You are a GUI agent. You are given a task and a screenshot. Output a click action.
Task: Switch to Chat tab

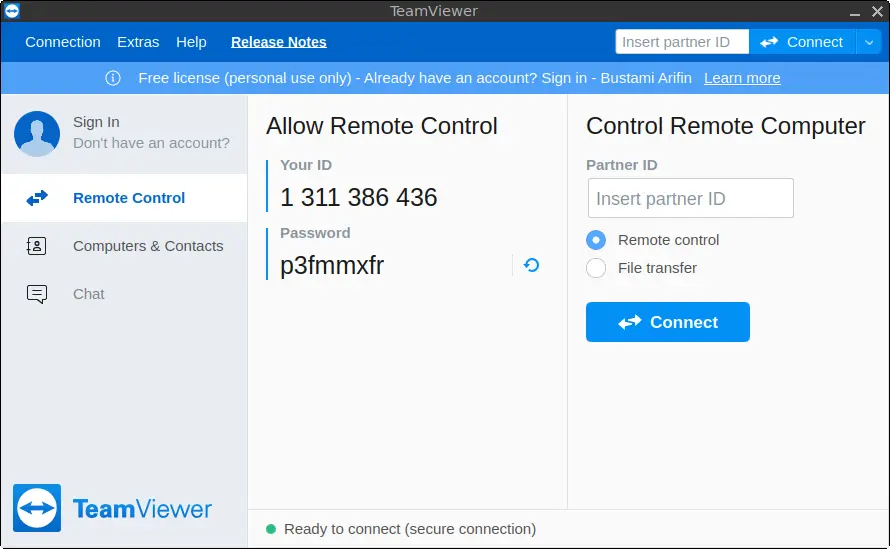coord(124,294)
